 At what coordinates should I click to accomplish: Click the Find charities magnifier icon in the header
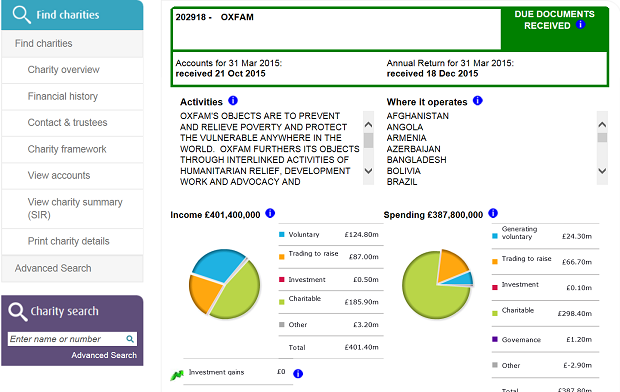point(21,15)
